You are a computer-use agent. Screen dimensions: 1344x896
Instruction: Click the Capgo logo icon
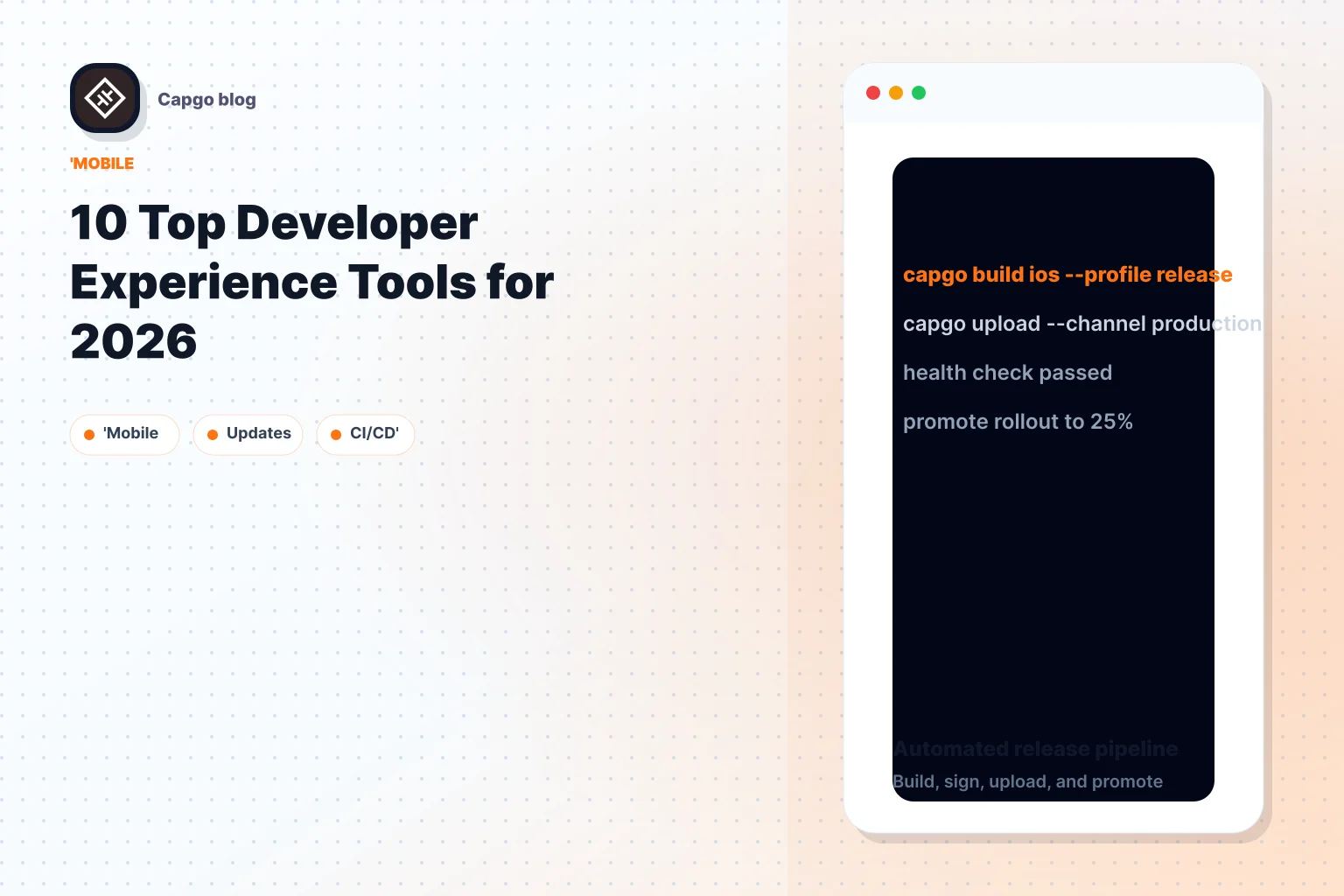coord(105,98)
